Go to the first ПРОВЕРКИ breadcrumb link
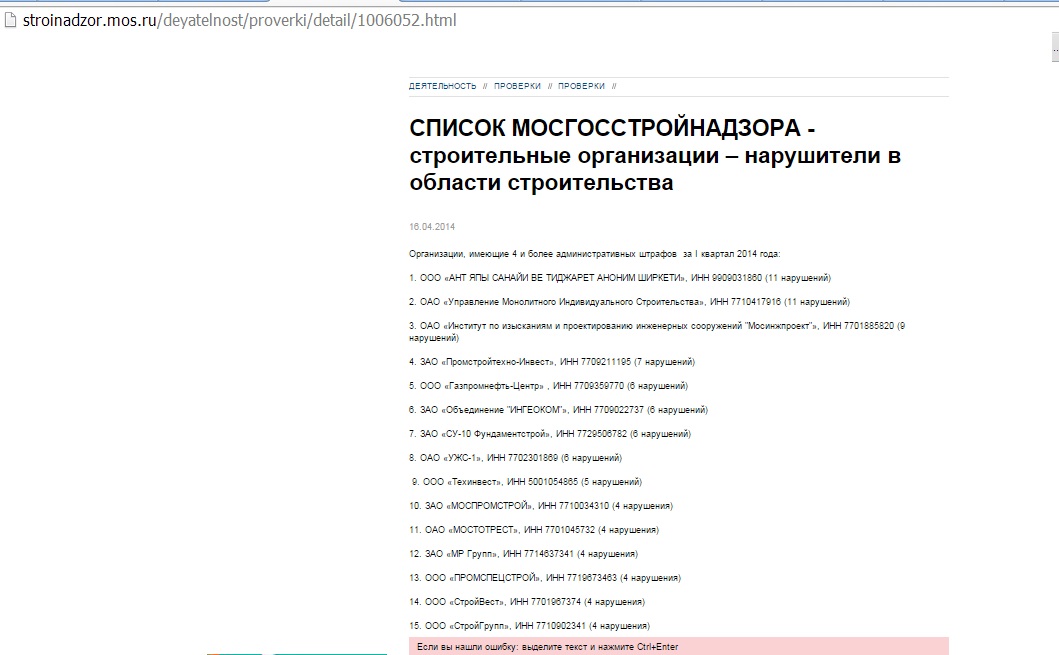Screen dimensions: 1059x655 coord(517,86)
